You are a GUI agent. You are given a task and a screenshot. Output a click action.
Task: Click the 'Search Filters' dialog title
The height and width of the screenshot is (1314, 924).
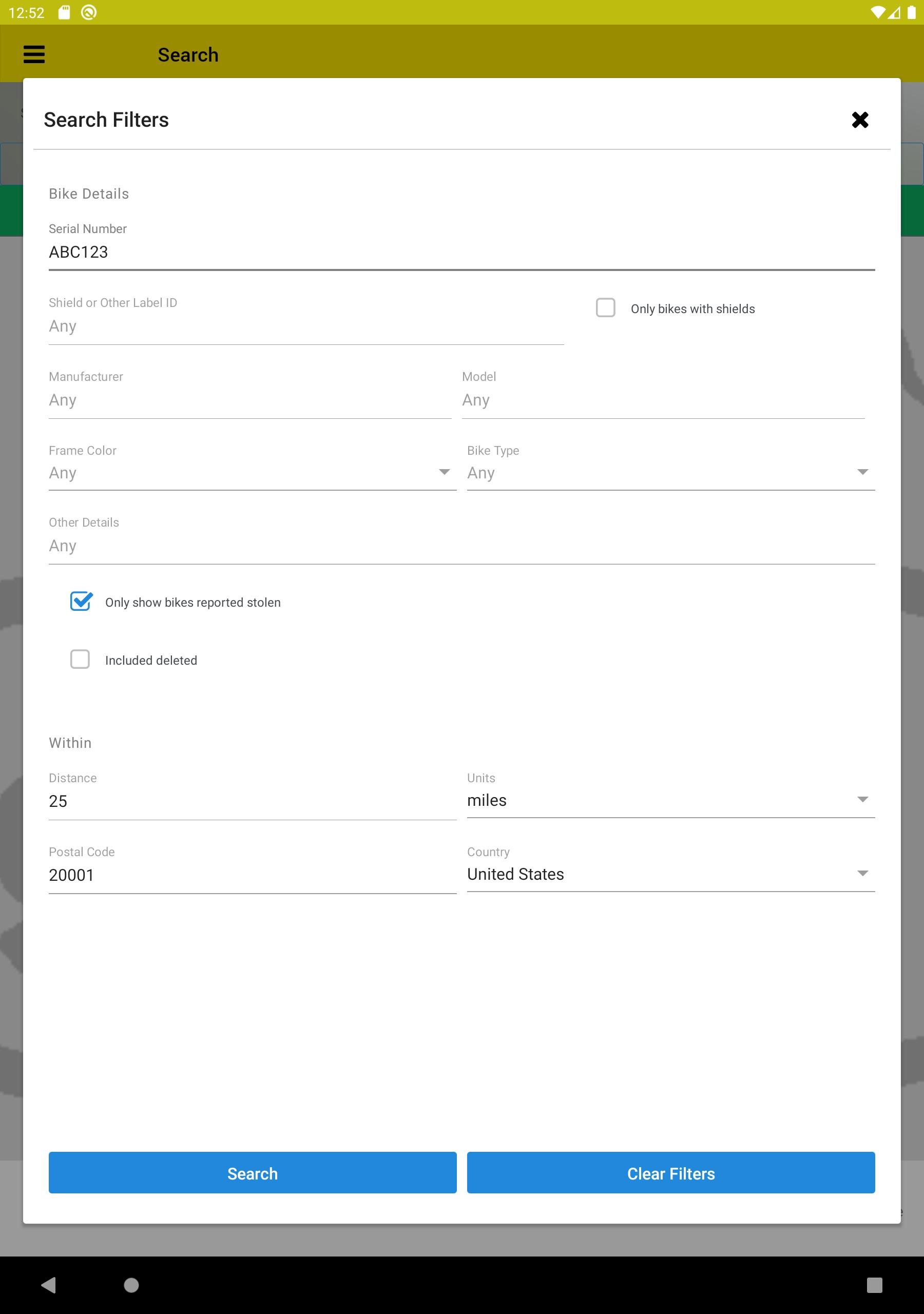coord(106,120)
